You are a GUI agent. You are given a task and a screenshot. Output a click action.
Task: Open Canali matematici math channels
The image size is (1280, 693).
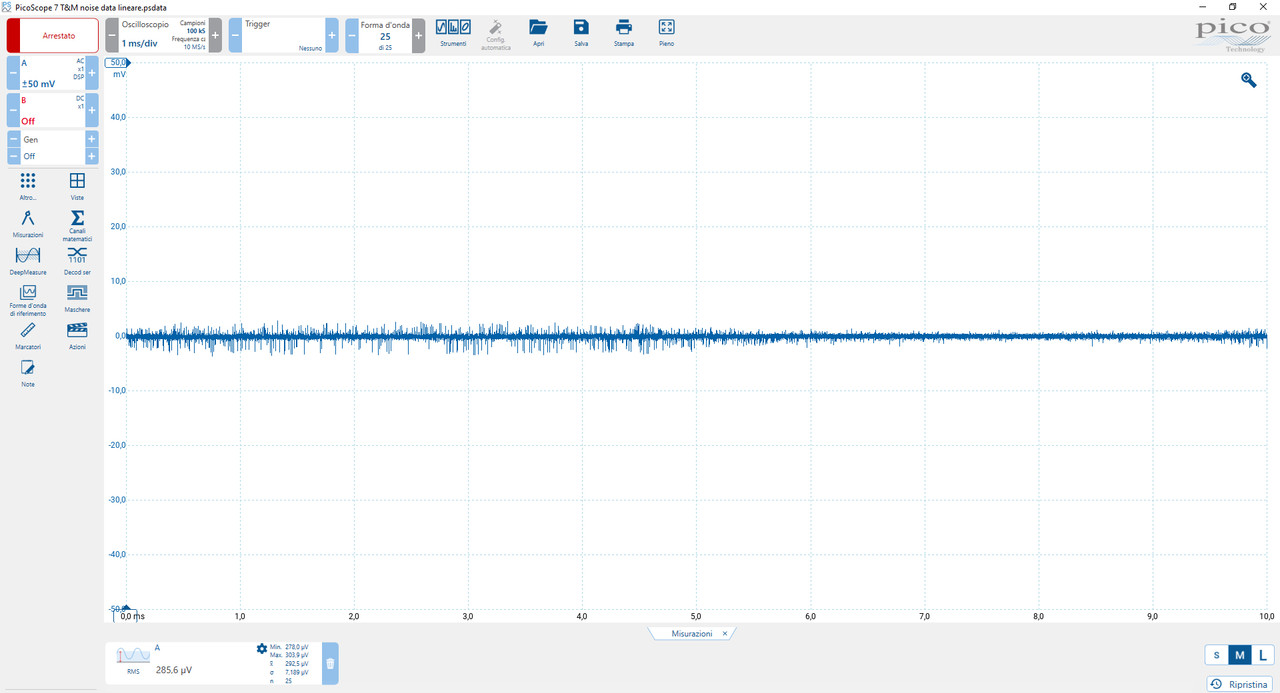coord(77,225)
